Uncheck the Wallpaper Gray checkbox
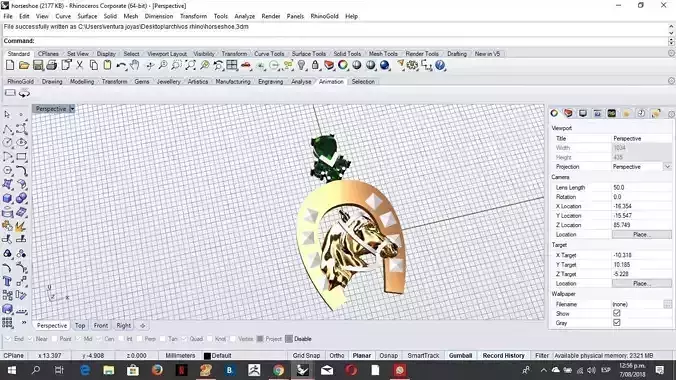The height and width of the screenshot is (380, 676). [617, 323]
